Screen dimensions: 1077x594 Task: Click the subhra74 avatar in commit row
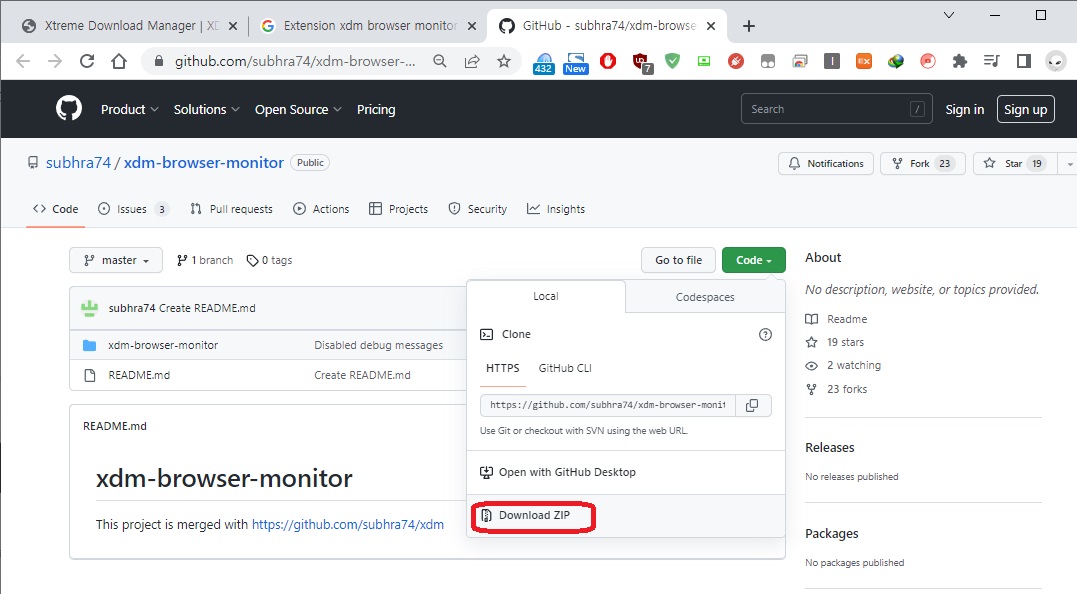[89, 308]
